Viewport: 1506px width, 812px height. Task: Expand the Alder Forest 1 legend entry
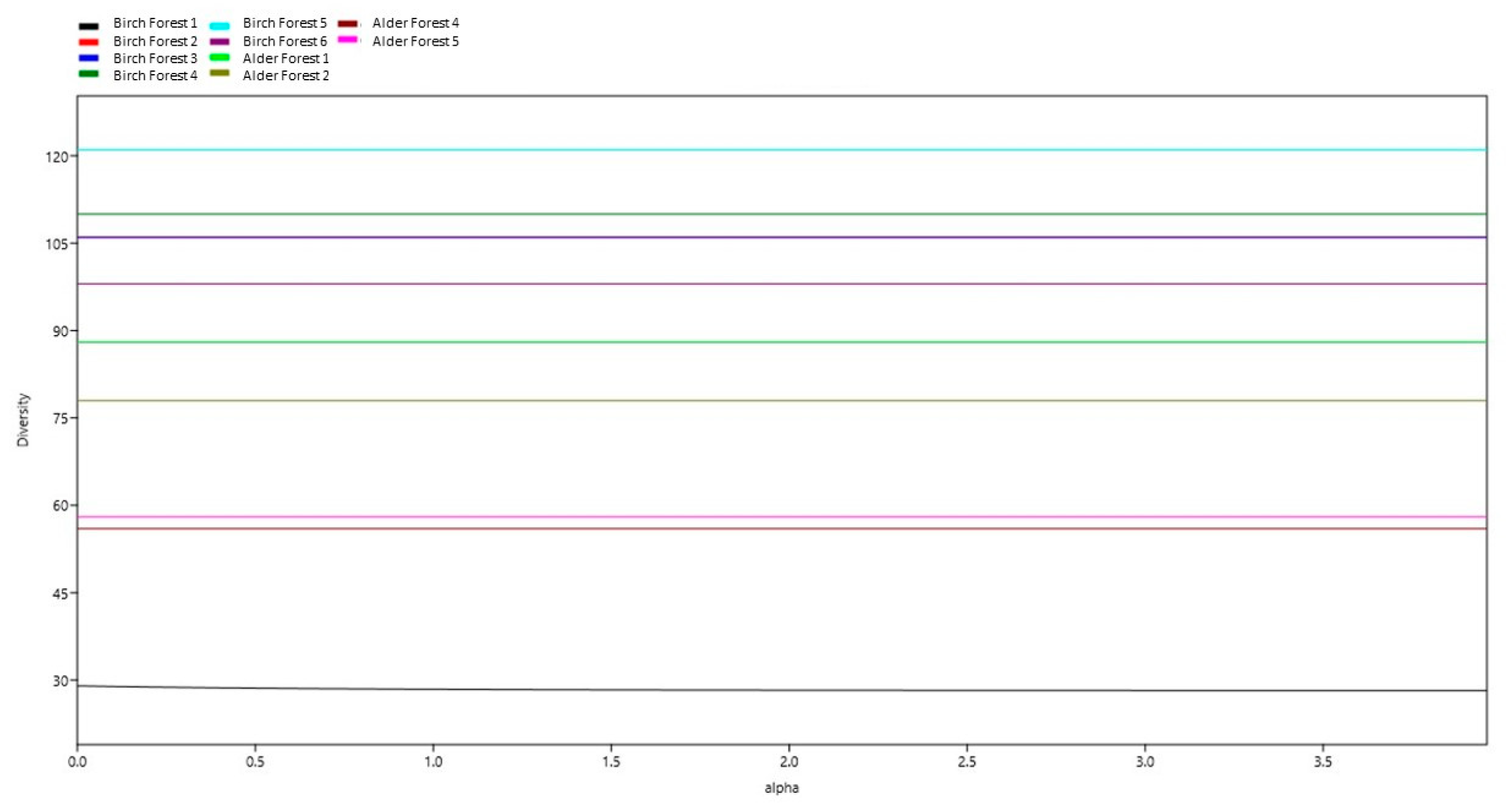point(284,58)
